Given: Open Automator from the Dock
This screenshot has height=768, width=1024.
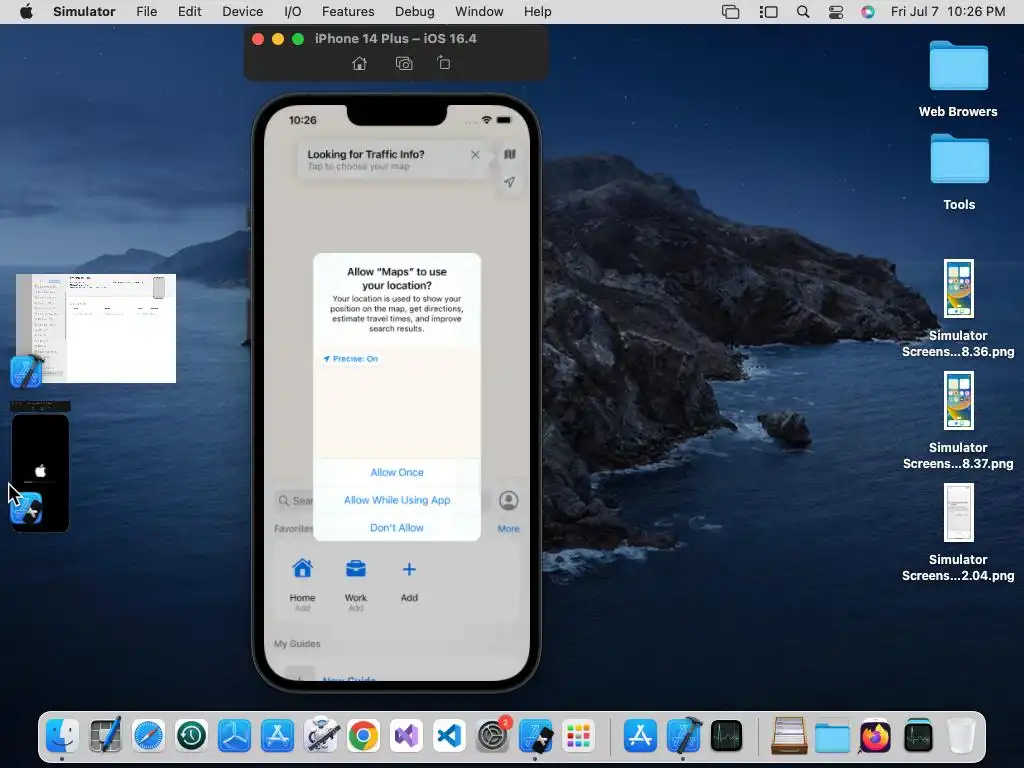Looking at the screenshot, I should coord(321,736).
